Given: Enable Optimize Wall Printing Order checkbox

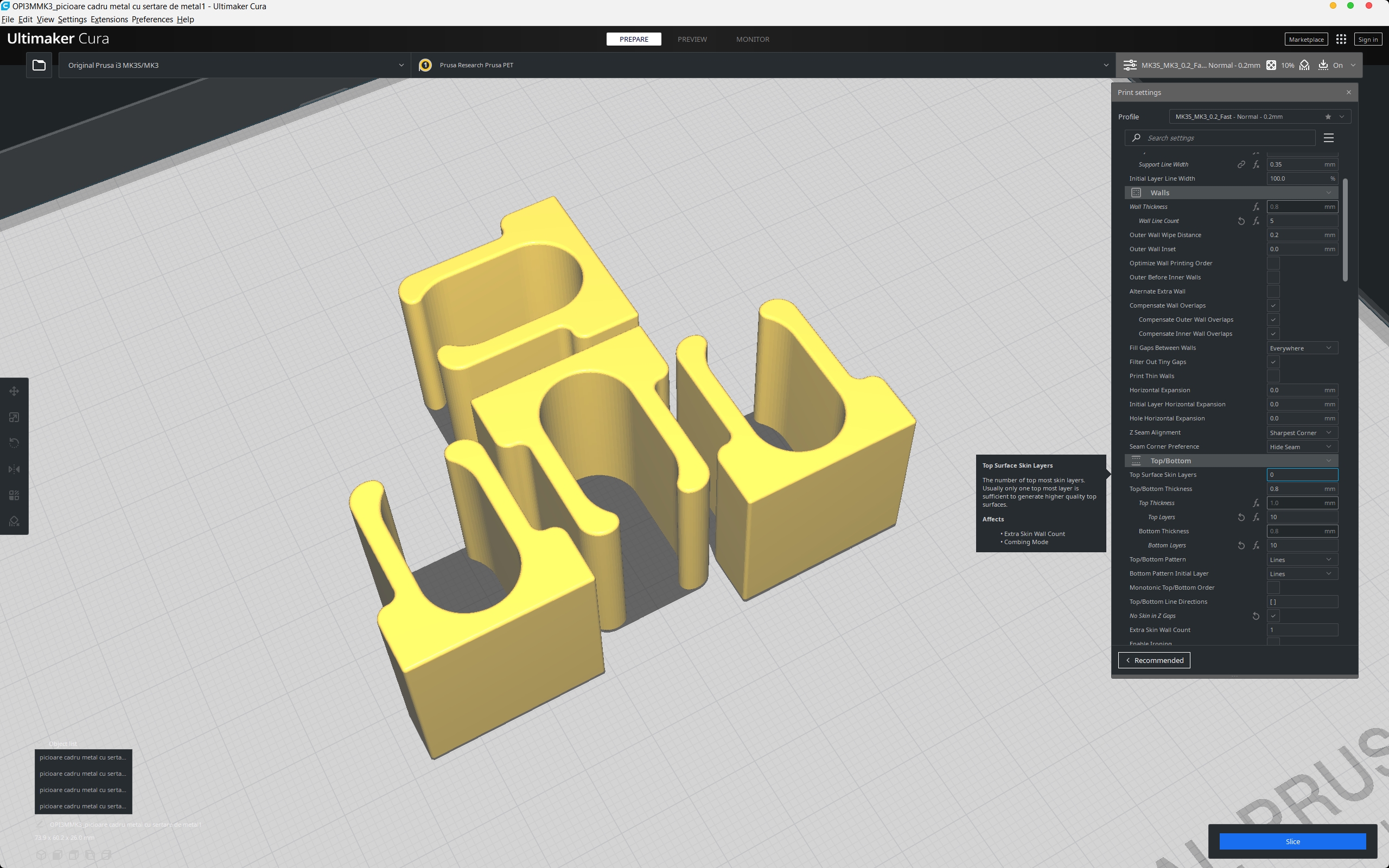Looking at the screenshot, I should point(1273,263).
